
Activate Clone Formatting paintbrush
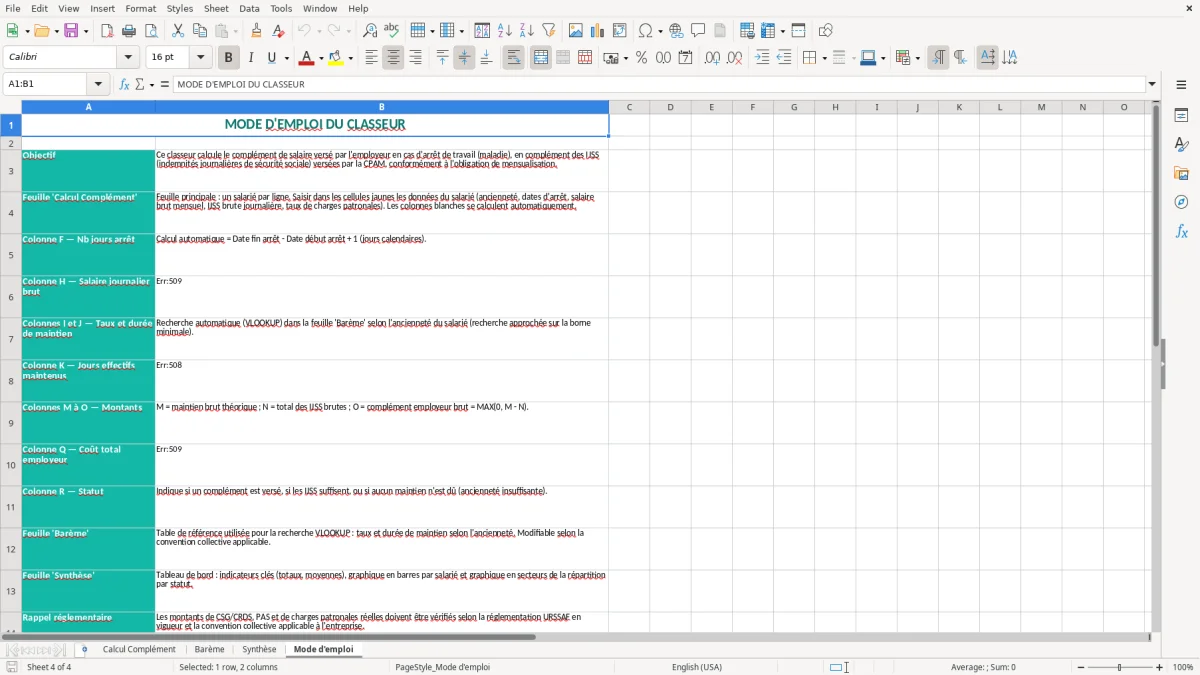[256, 31]
